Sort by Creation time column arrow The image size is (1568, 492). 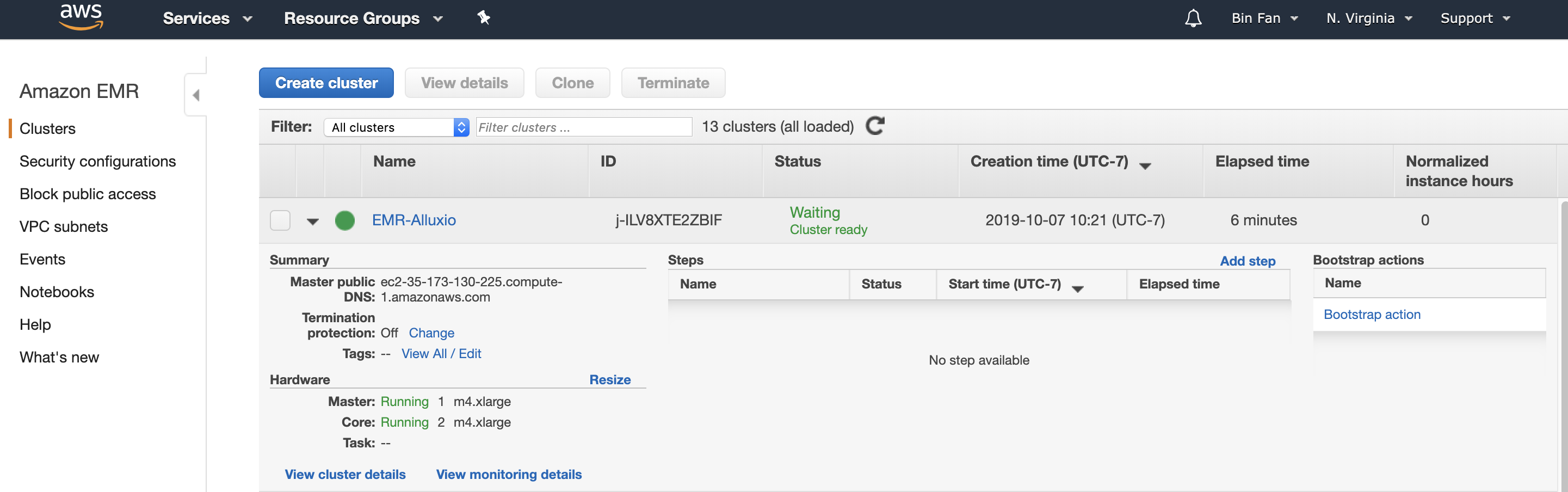click(1145, 165)
